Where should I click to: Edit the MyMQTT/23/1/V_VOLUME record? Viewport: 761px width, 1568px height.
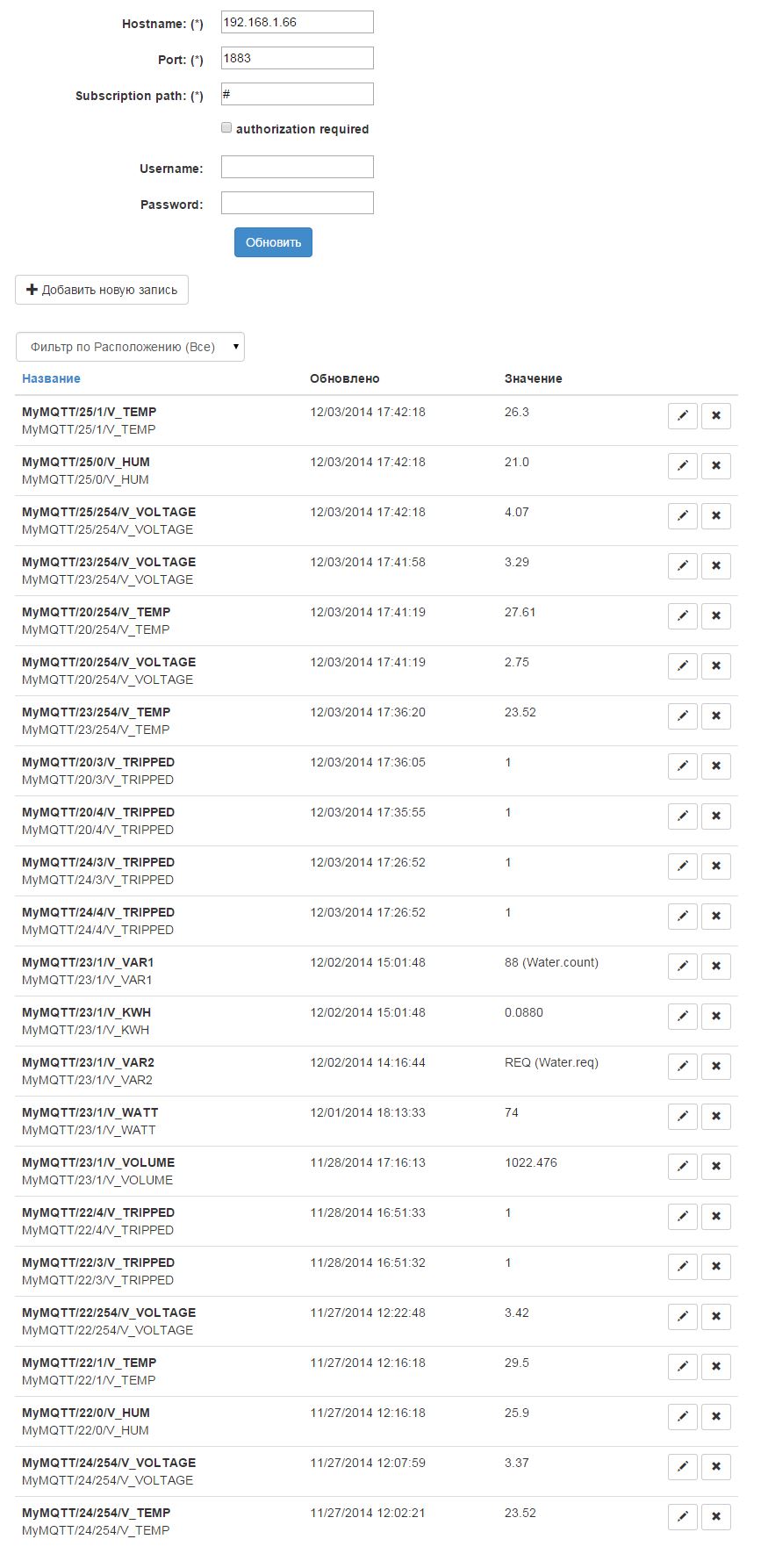(x=682, y=1166)
